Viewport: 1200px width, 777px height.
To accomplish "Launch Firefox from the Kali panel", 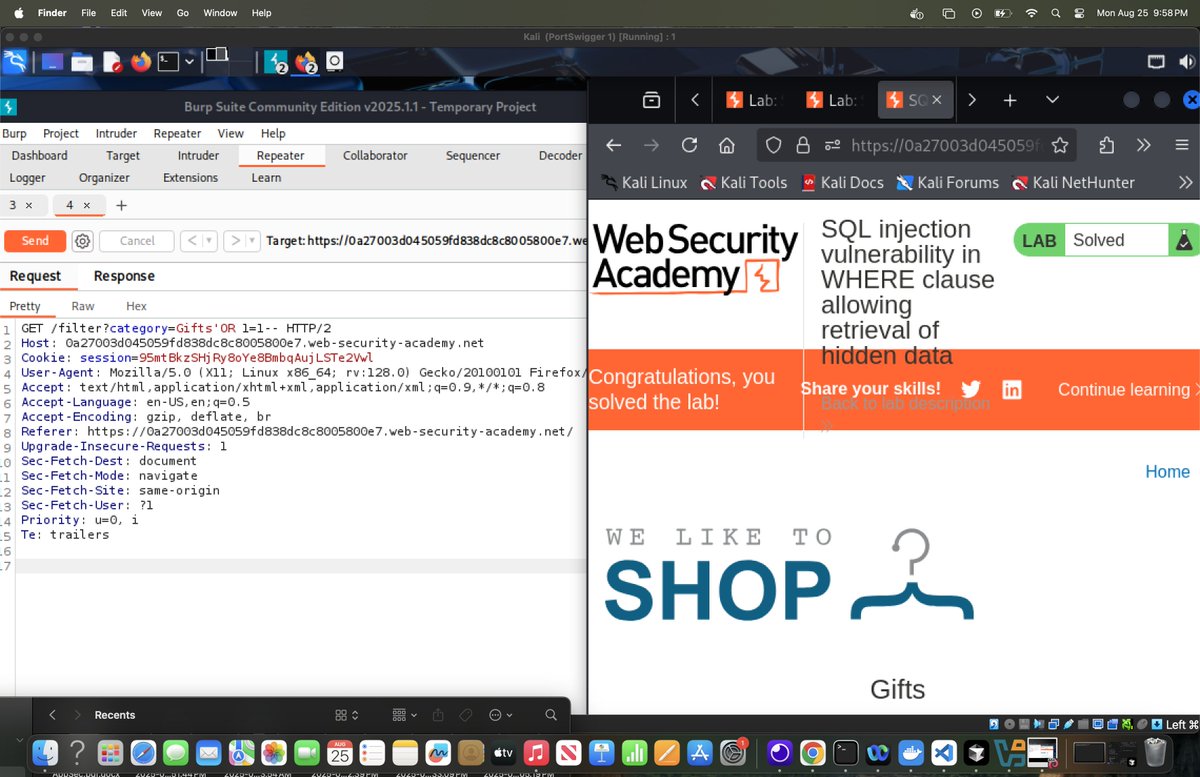I will point(140,62).
